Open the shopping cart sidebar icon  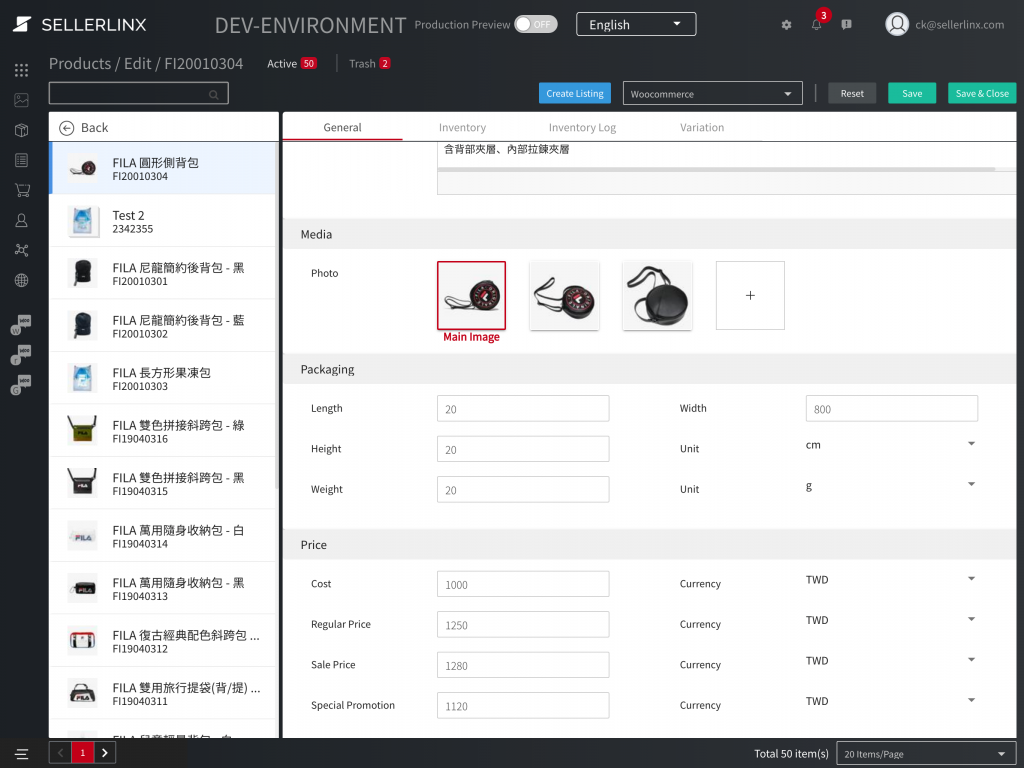coord(22,190)
